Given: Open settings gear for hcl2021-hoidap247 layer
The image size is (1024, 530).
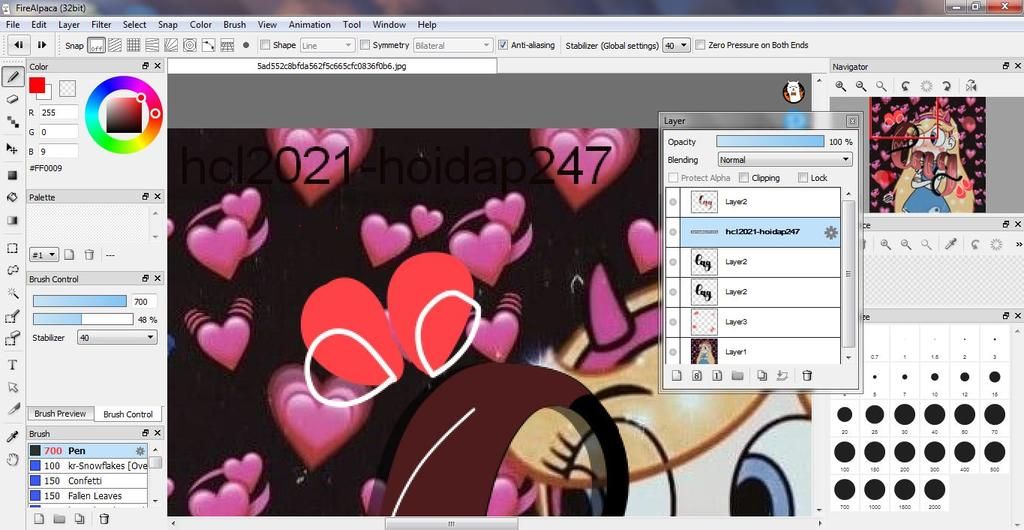Looking at the screenshot, I should click(x=830, y=232).
